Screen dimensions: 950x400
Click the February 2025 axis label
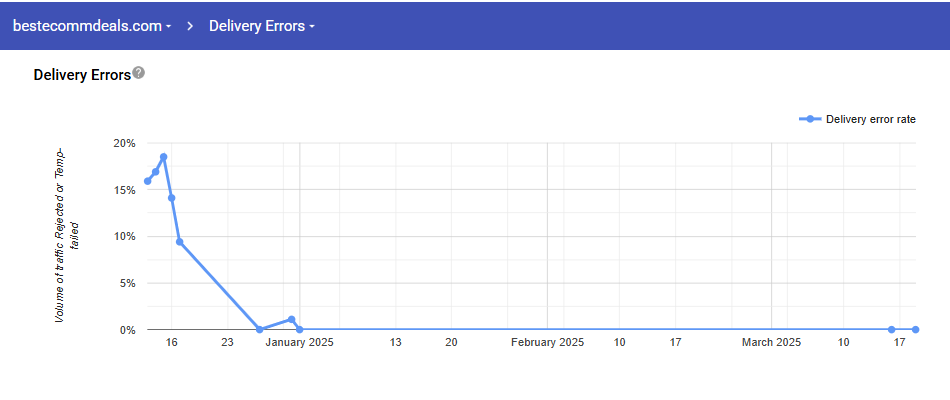(547, 342)
